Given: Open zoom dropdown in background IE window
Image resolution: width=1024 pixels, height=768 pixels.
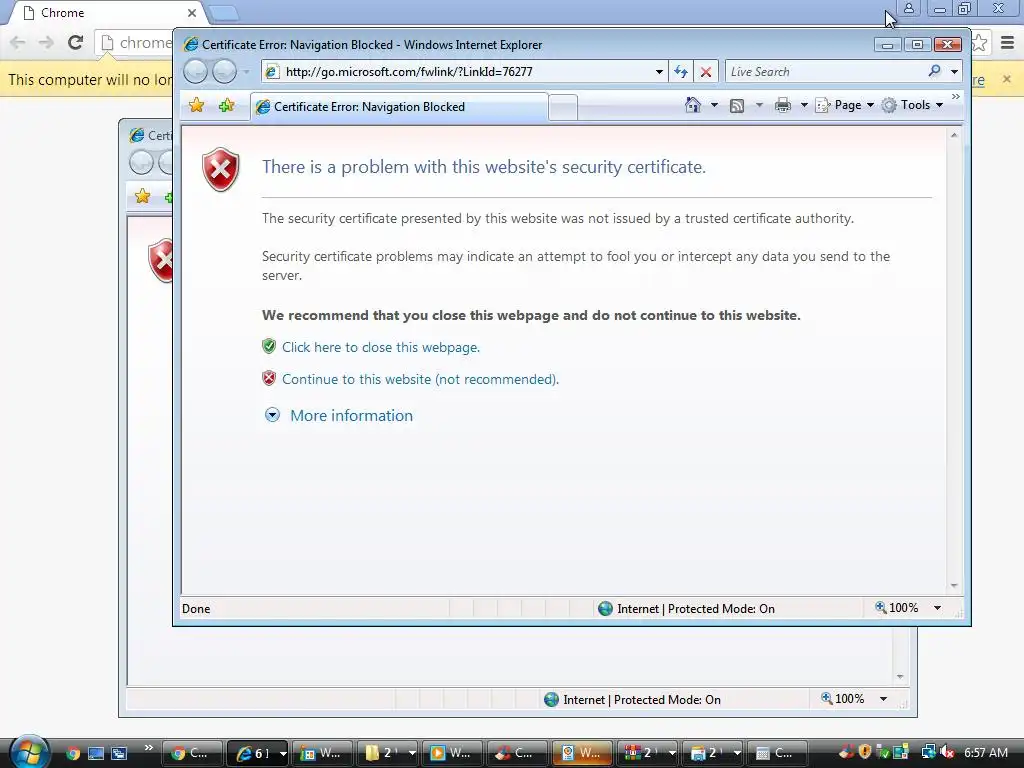Looking at the screenshot, I should click(883, 699).
